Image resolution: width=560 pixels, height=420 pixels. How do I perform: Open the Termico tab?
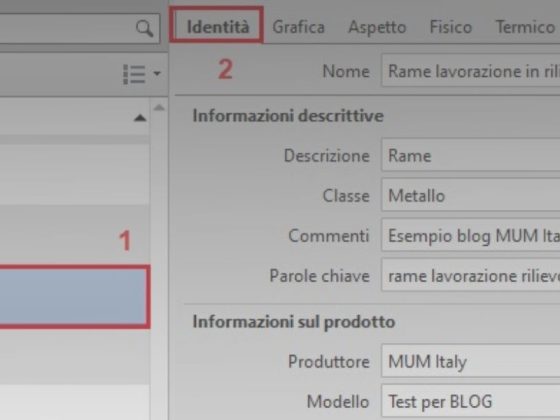click(x=525, y=27)
